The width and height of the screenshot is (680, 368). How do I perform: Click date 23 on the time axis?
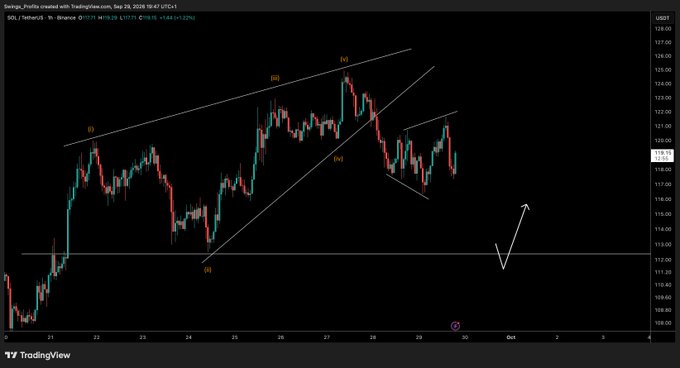point(143,337)
